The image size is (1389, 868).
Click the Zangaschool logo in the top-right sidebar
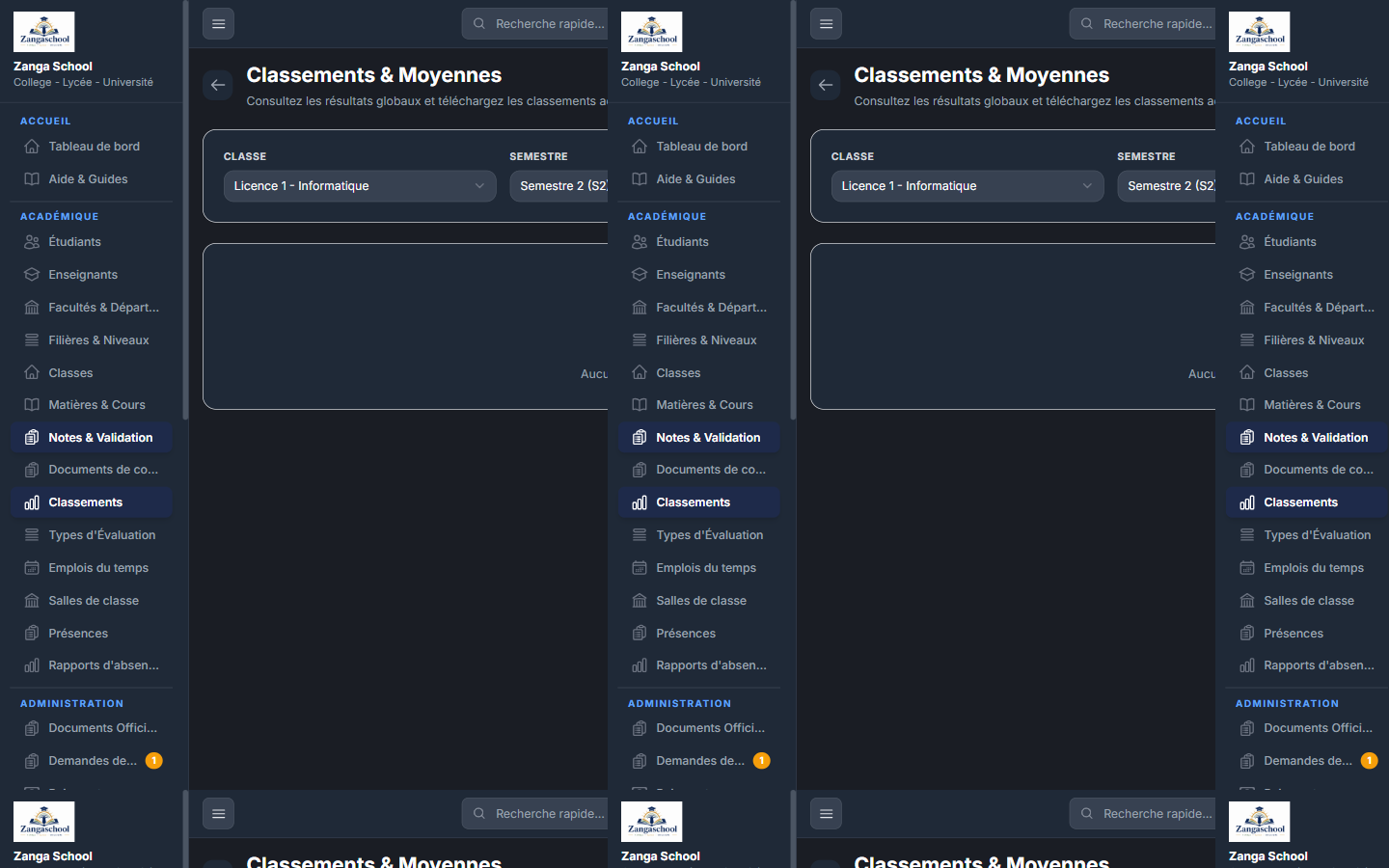(x=1260, y=32)
